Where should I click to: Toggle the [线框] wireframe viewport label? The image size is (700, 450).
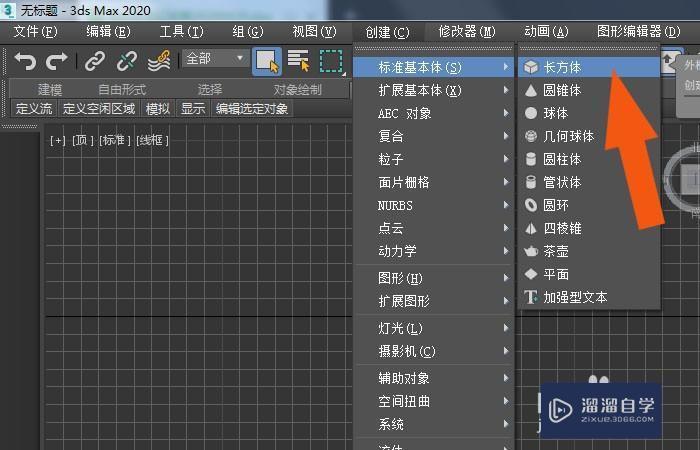[x=152, y=140]
